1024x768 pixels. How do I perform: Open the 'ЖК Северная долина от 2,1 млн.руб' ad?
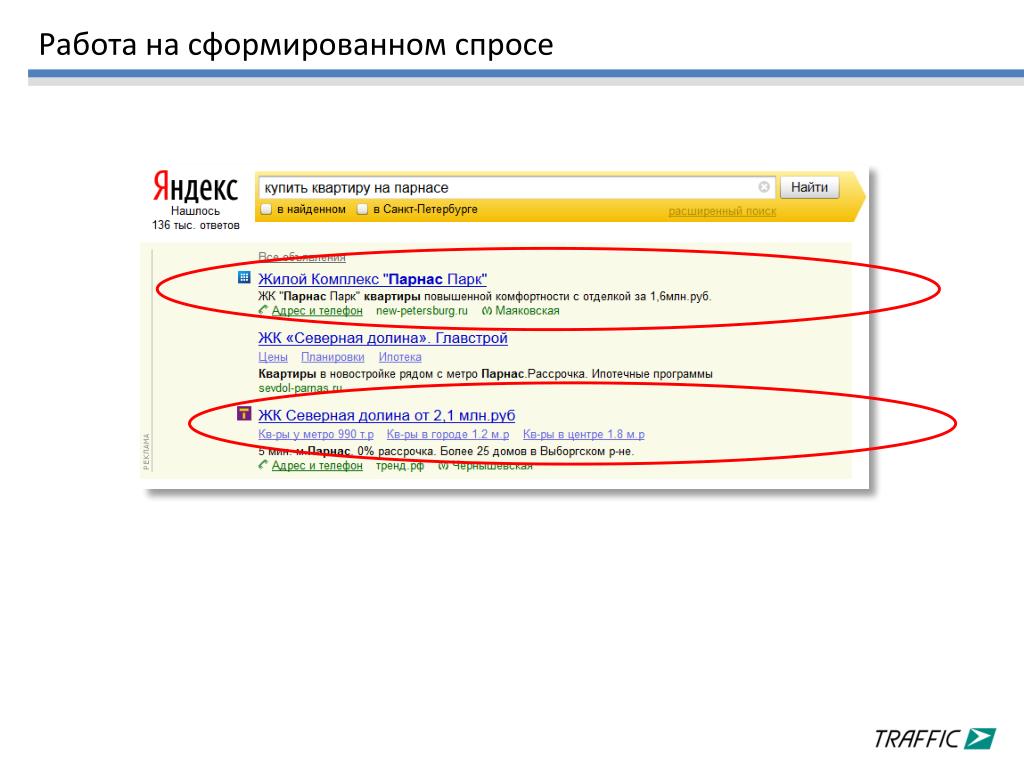[x=387, y=415]
